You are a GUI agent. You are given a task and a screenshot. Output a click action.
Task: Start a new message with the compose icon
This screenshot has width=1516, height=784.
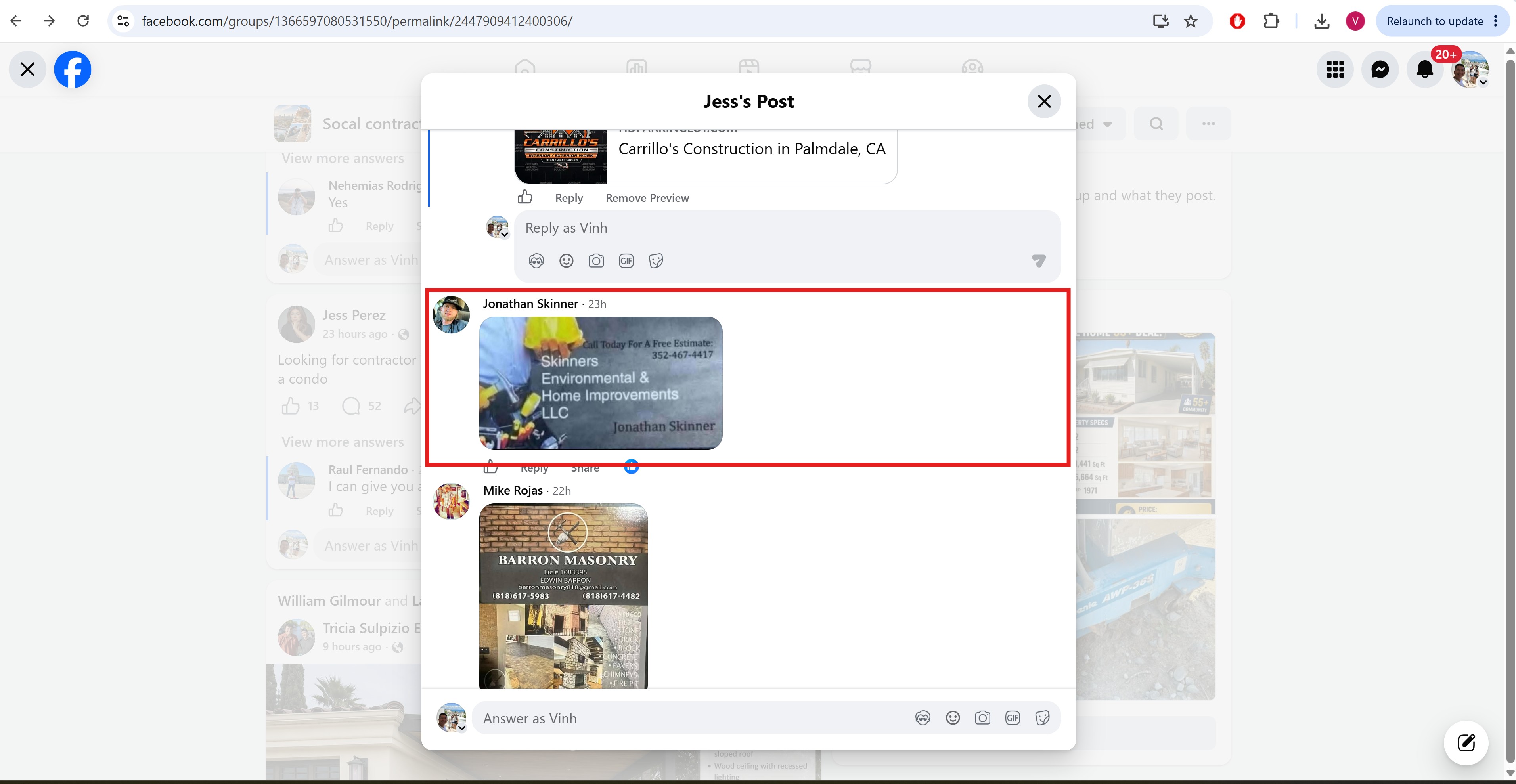(1466, 743)
